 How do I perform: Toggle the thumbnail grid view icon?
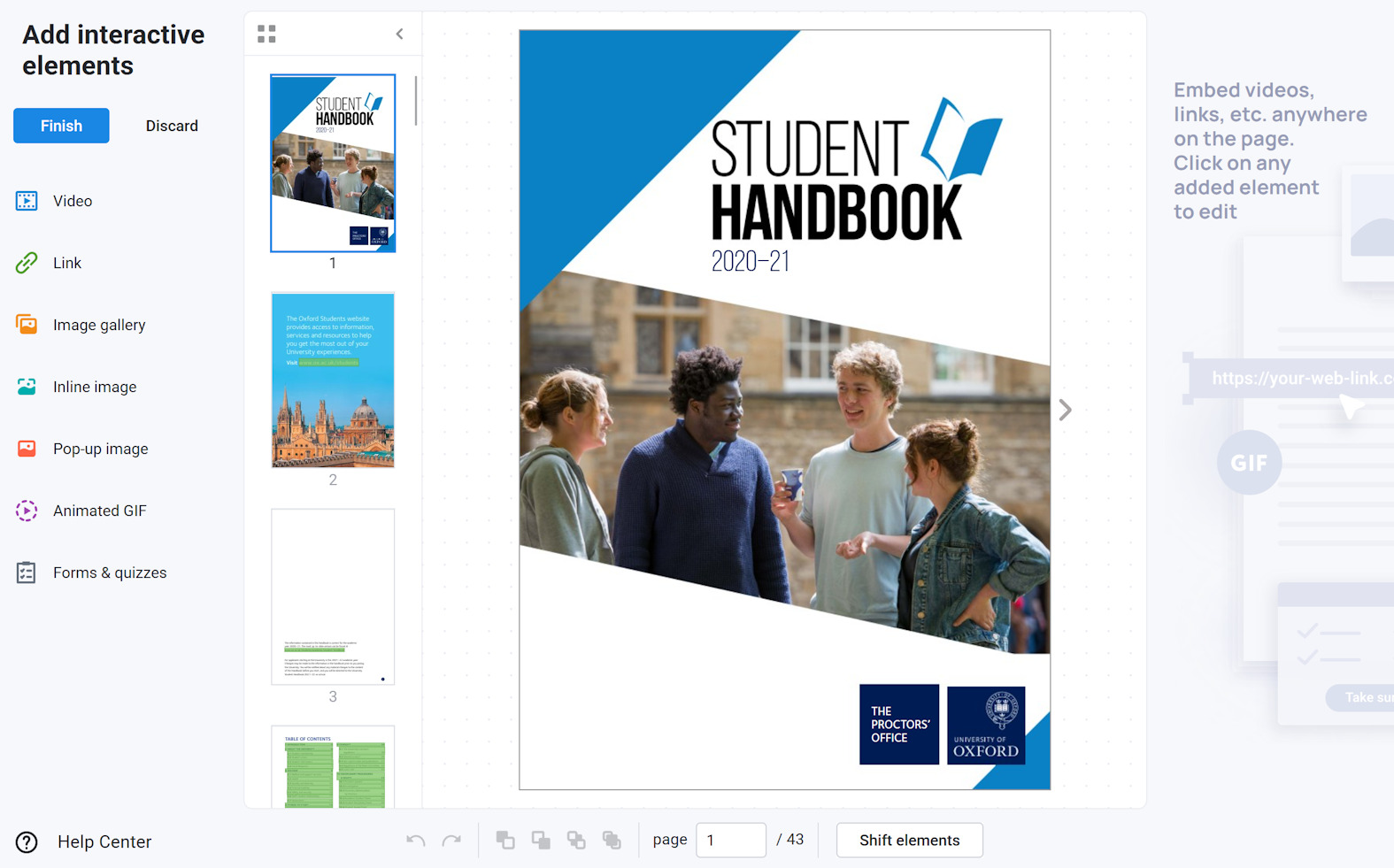pyautogui.click(x=266, y=35)
